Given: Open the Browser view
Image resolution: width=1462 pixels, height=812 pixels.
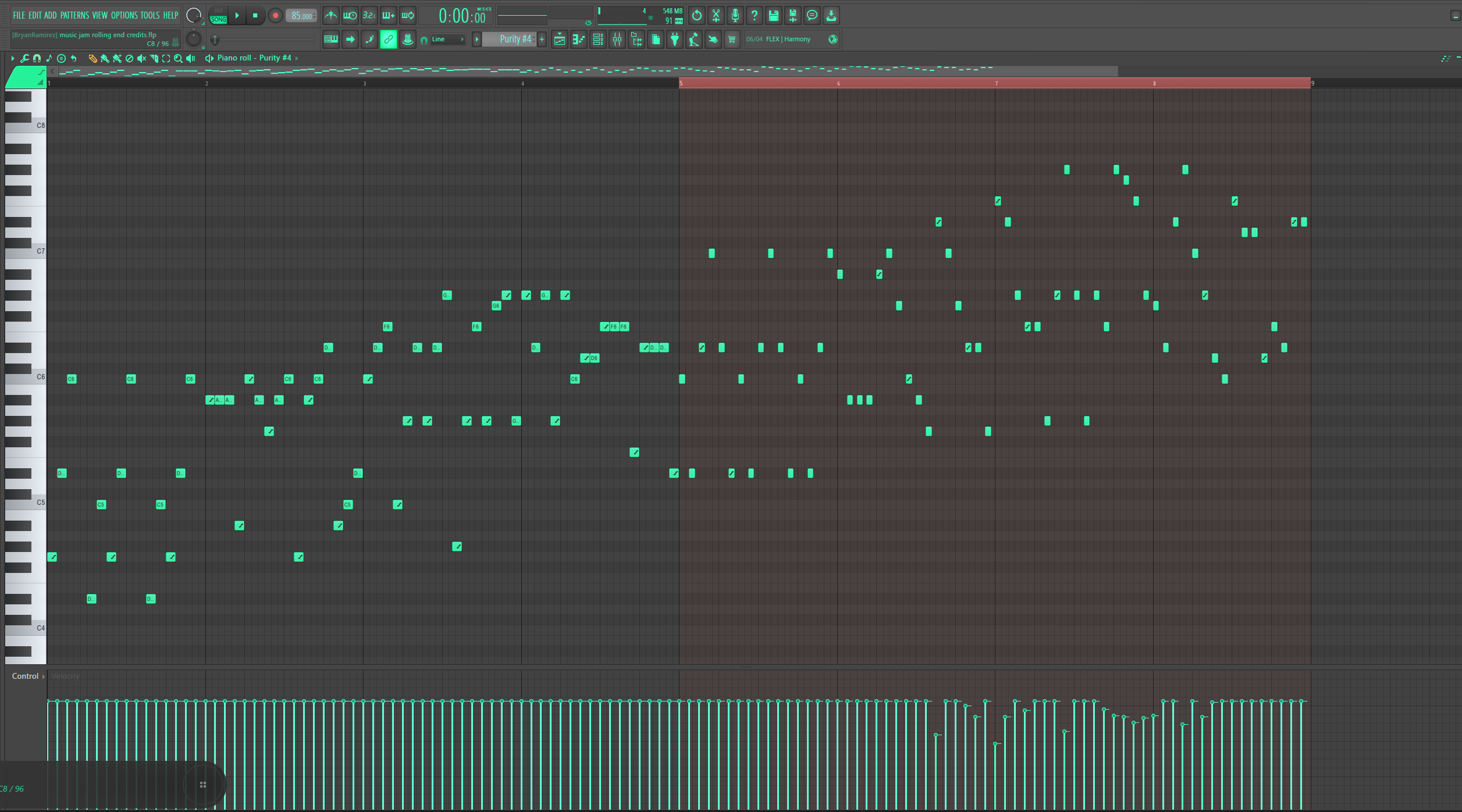Looking at the screenshot, I should pyautogui.click(x=636, y=39).
